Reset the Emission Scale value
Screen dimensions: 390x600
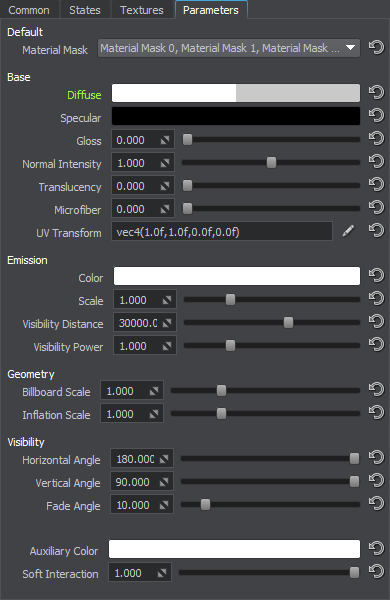376,298
